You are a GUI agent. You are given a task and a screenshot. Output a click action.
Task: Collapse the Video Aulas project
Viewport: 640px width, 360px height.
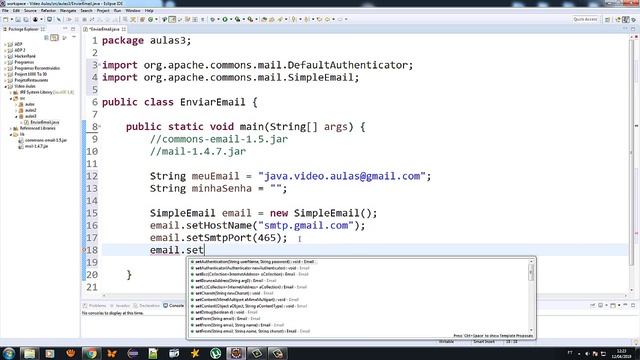[5, 87]
